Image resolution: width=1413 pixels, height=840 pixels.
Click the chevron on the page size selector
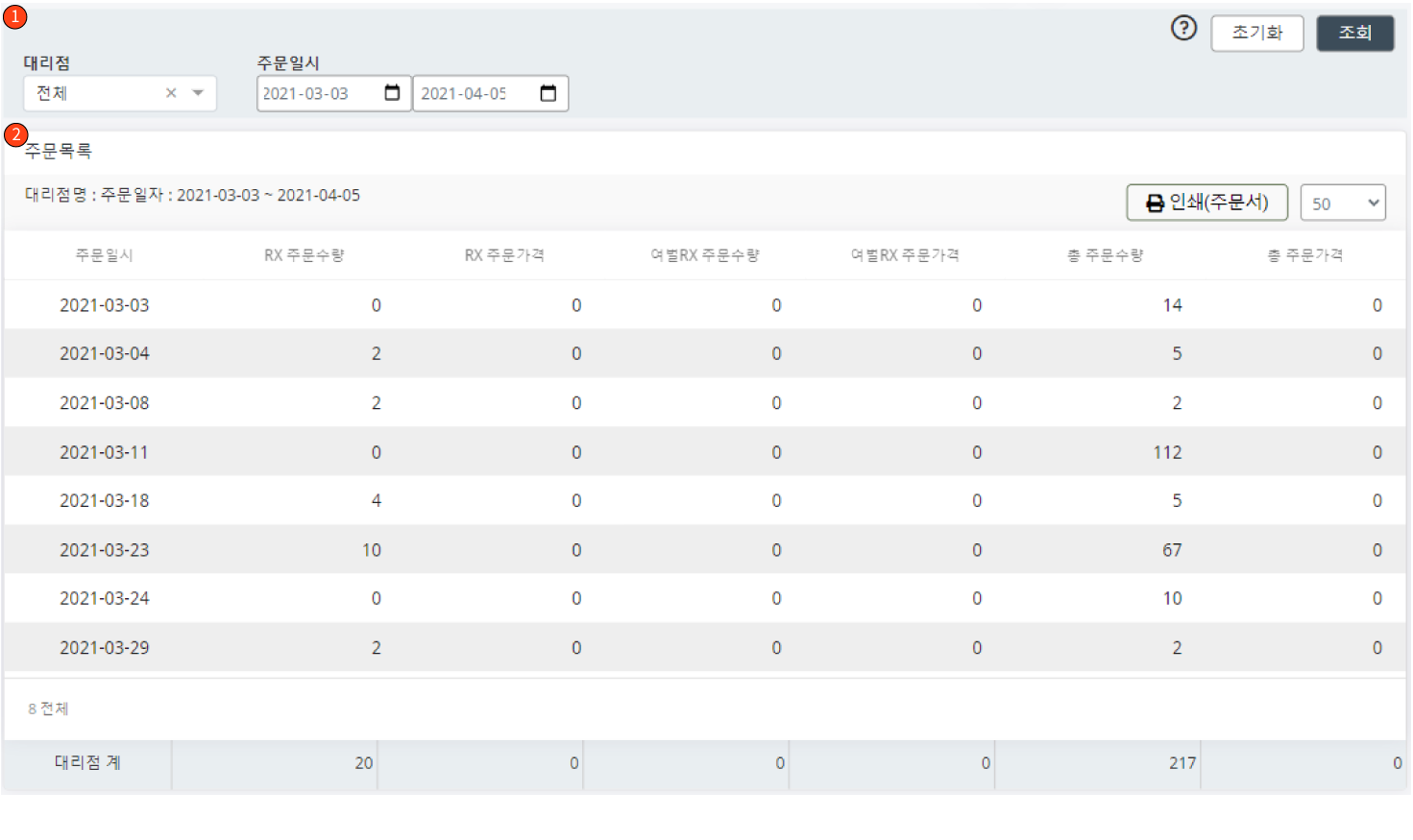click(x=1372, y=203)
